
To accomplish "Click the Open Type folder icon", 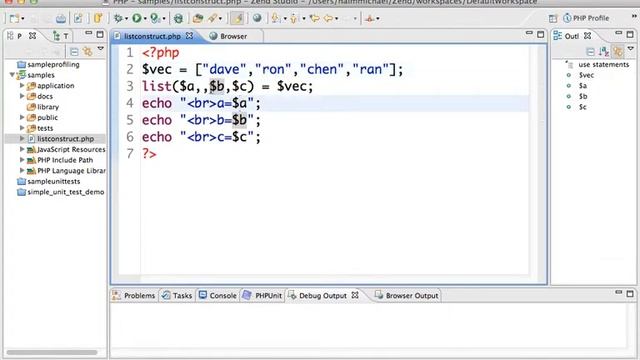I will tap(198, 18).
